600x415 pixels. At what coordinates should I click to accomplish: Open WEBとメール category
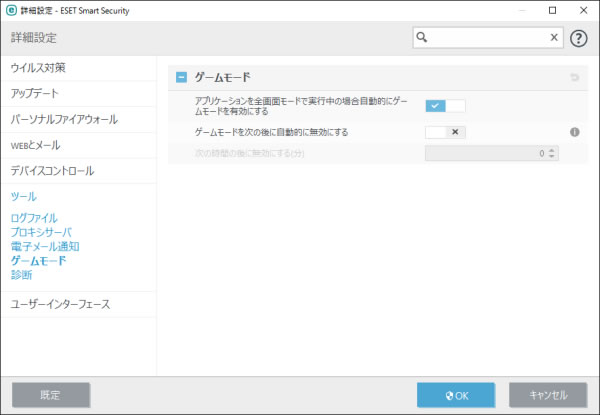35,145
